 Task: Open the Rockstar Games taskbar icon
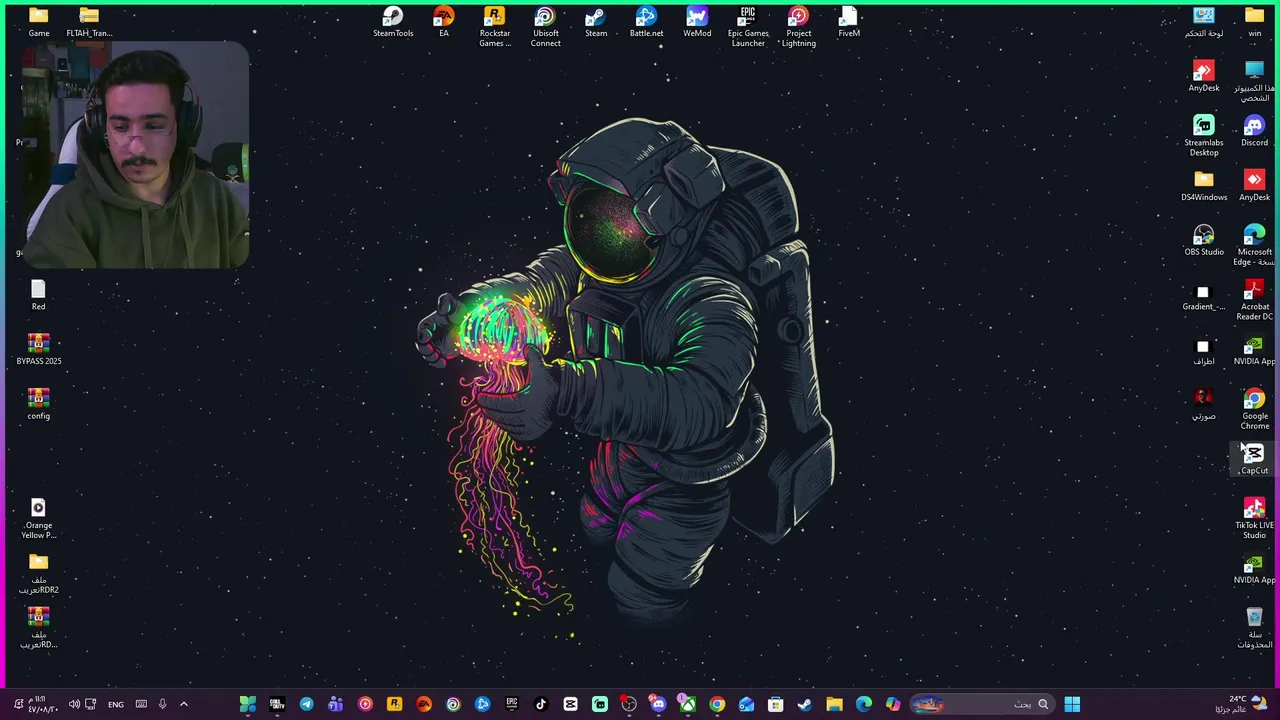[394, 704]
